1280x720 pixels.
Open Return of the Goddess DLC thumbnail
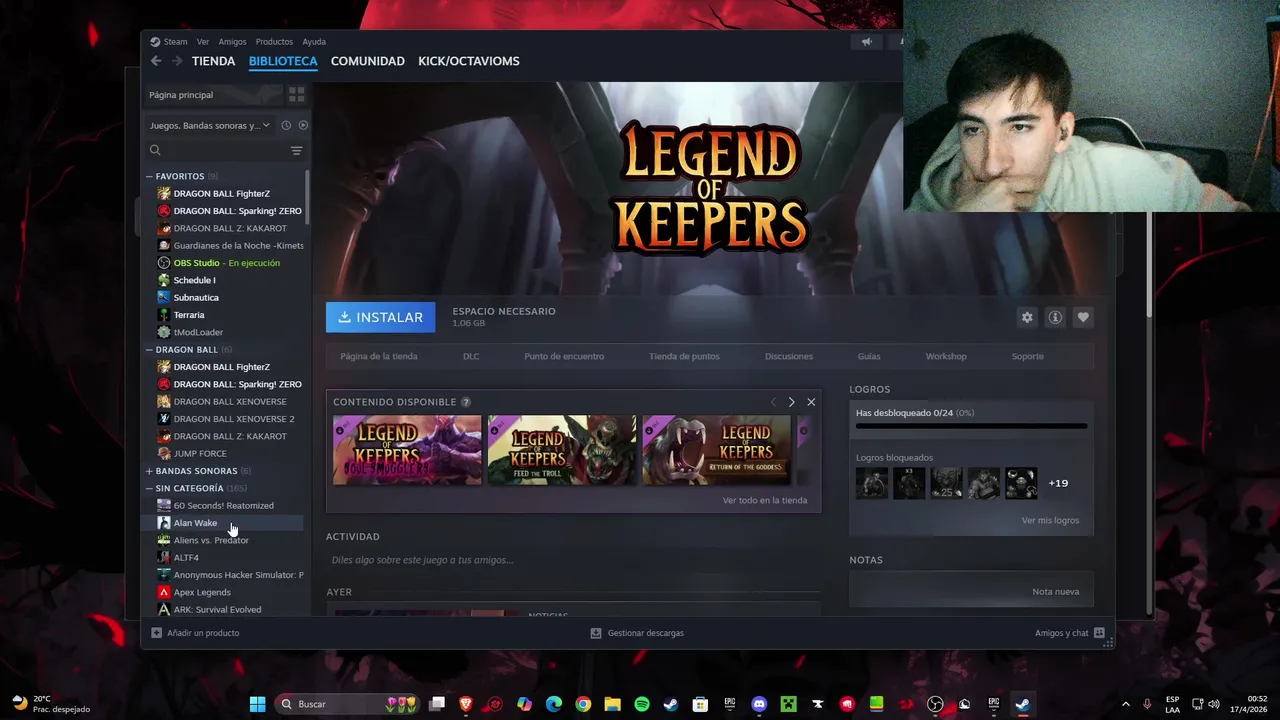click(716, 450)
